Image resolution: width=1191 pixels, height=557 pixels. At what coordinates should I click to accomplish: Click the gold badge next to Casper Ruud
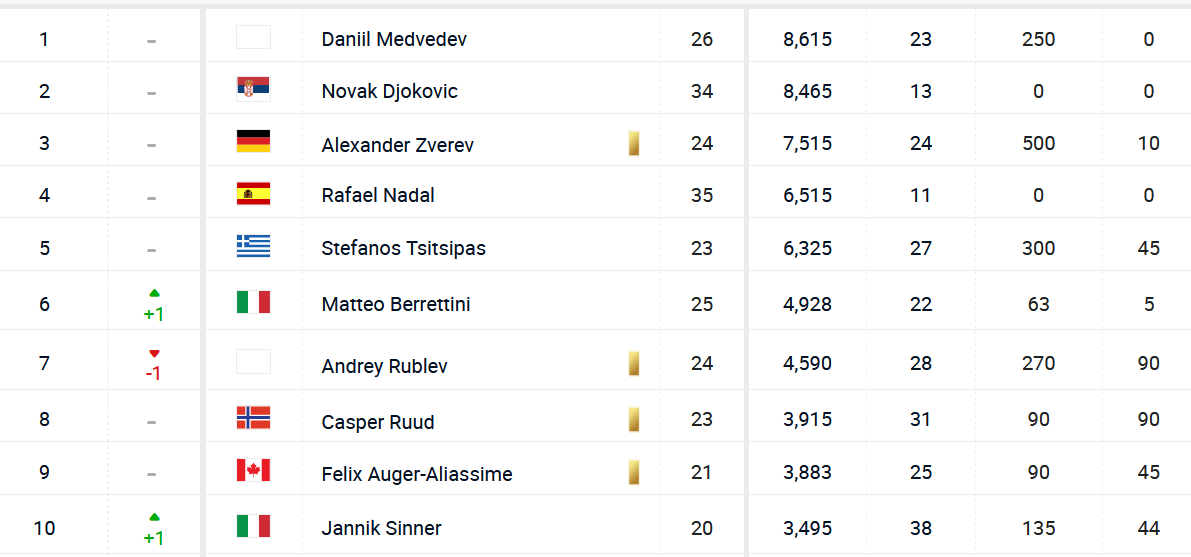[x=634, y=419]
